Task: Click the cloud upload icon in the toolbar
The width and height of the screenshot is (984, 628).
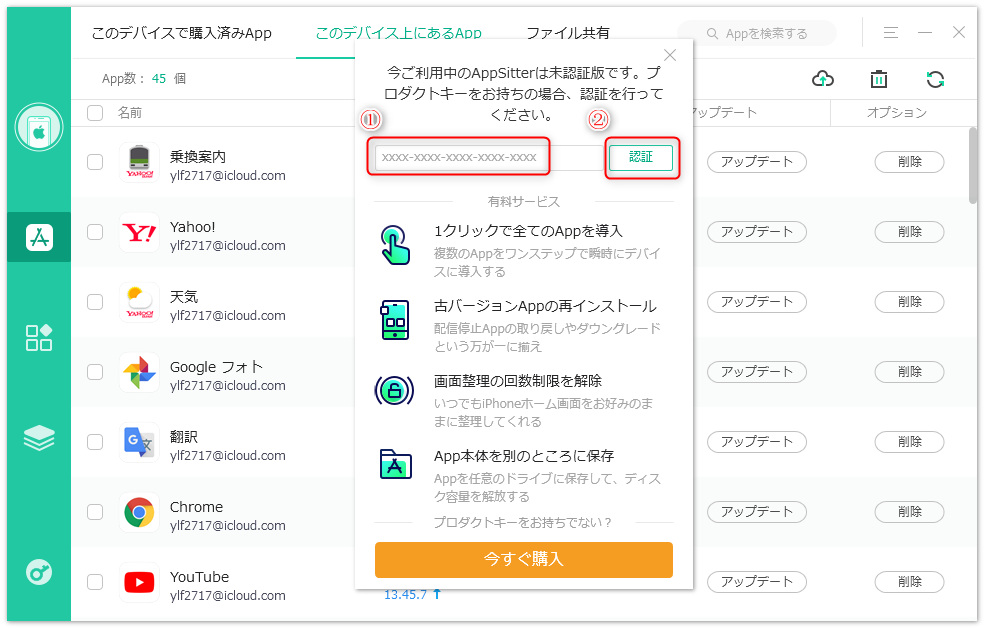Action: coord(823,79)
